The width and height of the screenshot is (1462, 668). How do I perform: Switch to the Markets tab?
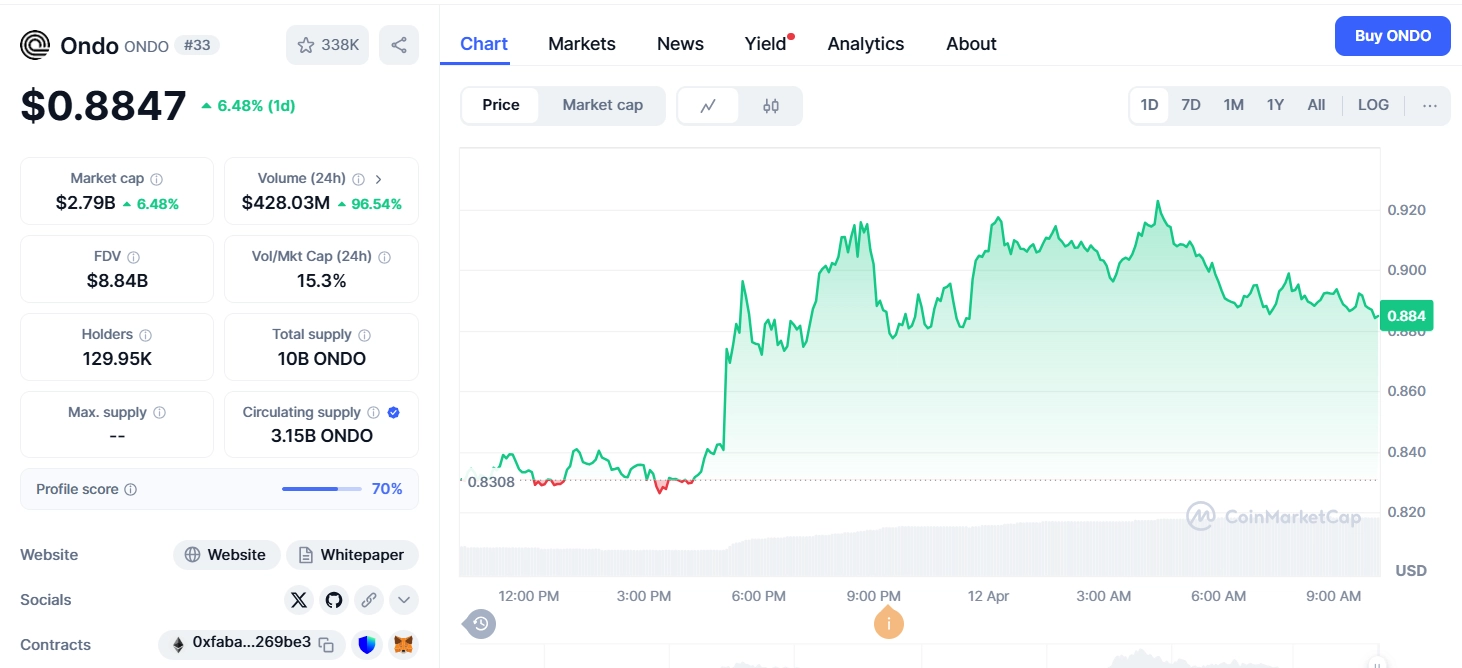point(581,43)
